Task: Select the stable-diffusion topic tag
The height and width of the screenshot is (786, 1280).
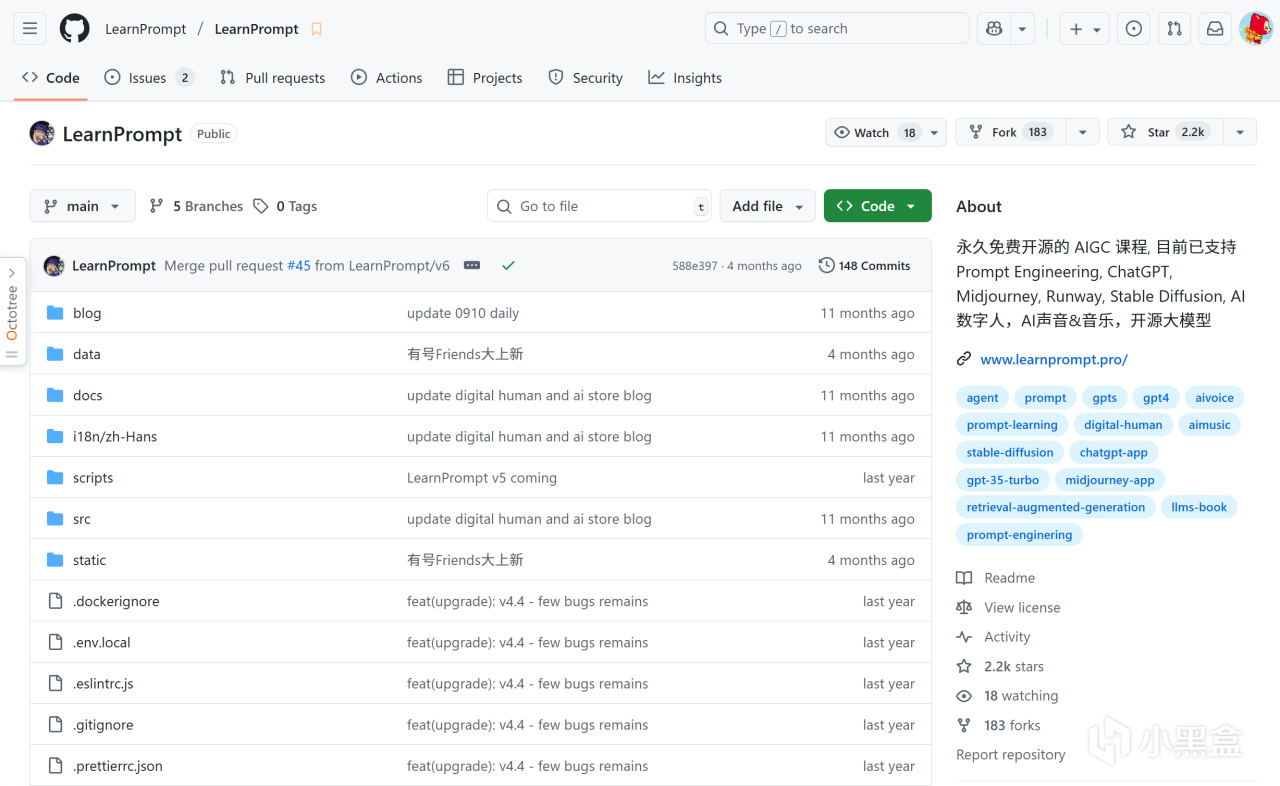Action: [x=1010, y=453]
